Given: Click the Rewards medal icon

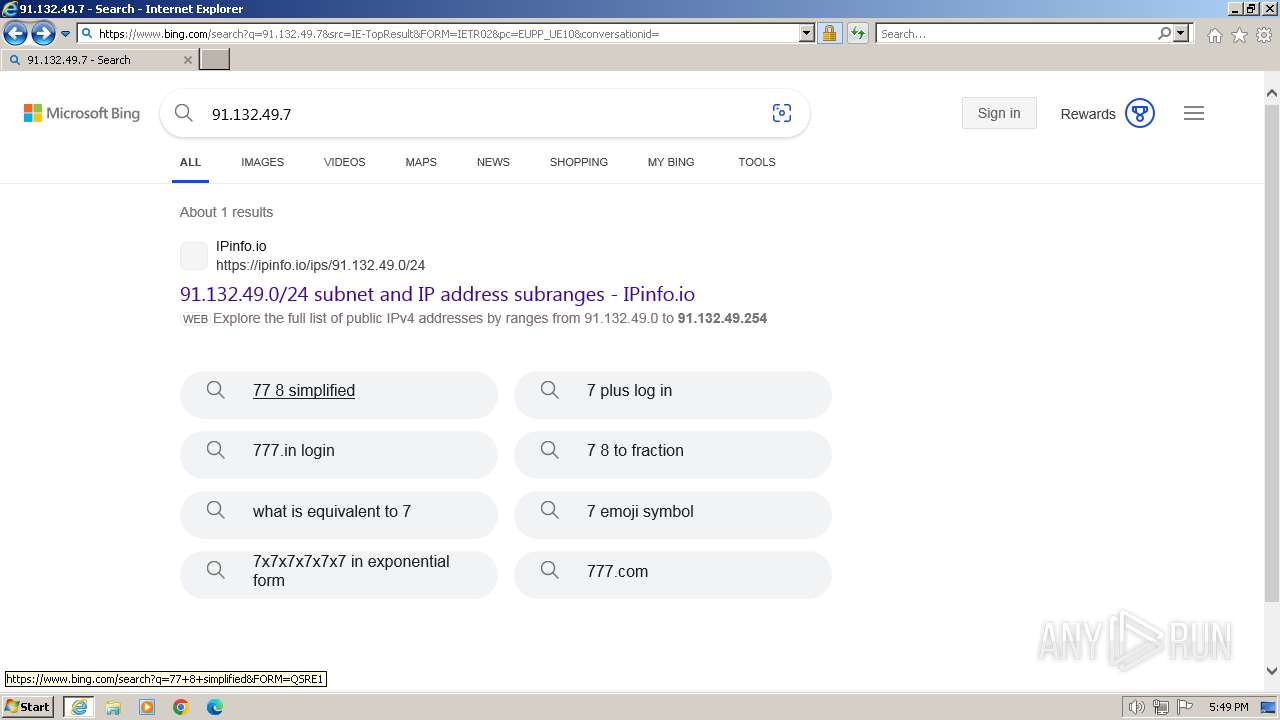Looking at the screenshot, I should point(1140,113).
